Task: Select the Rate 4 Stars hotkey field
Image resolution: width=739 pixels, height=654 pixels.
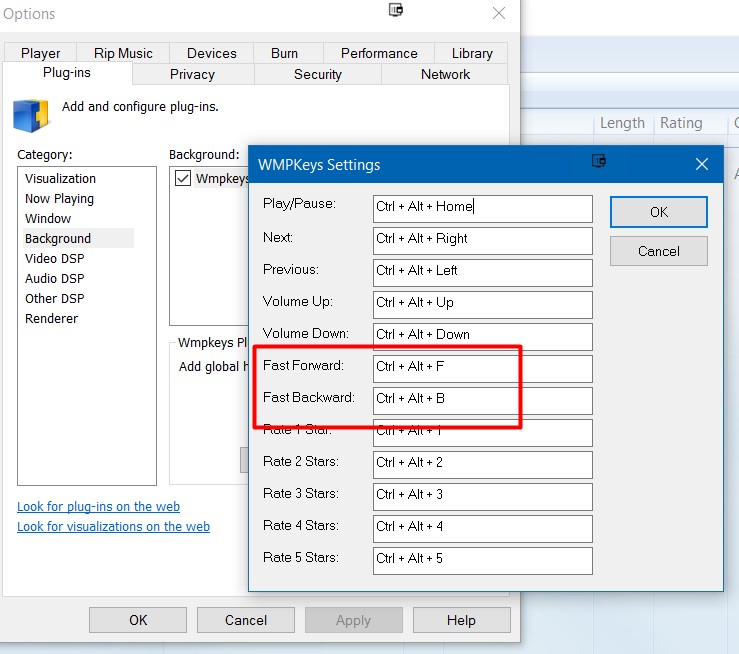Action: (x=483, y=529)
